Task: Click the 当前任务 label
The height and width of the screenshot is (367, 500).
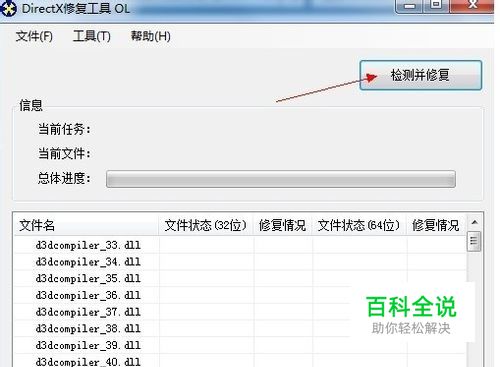Action: 64,129
